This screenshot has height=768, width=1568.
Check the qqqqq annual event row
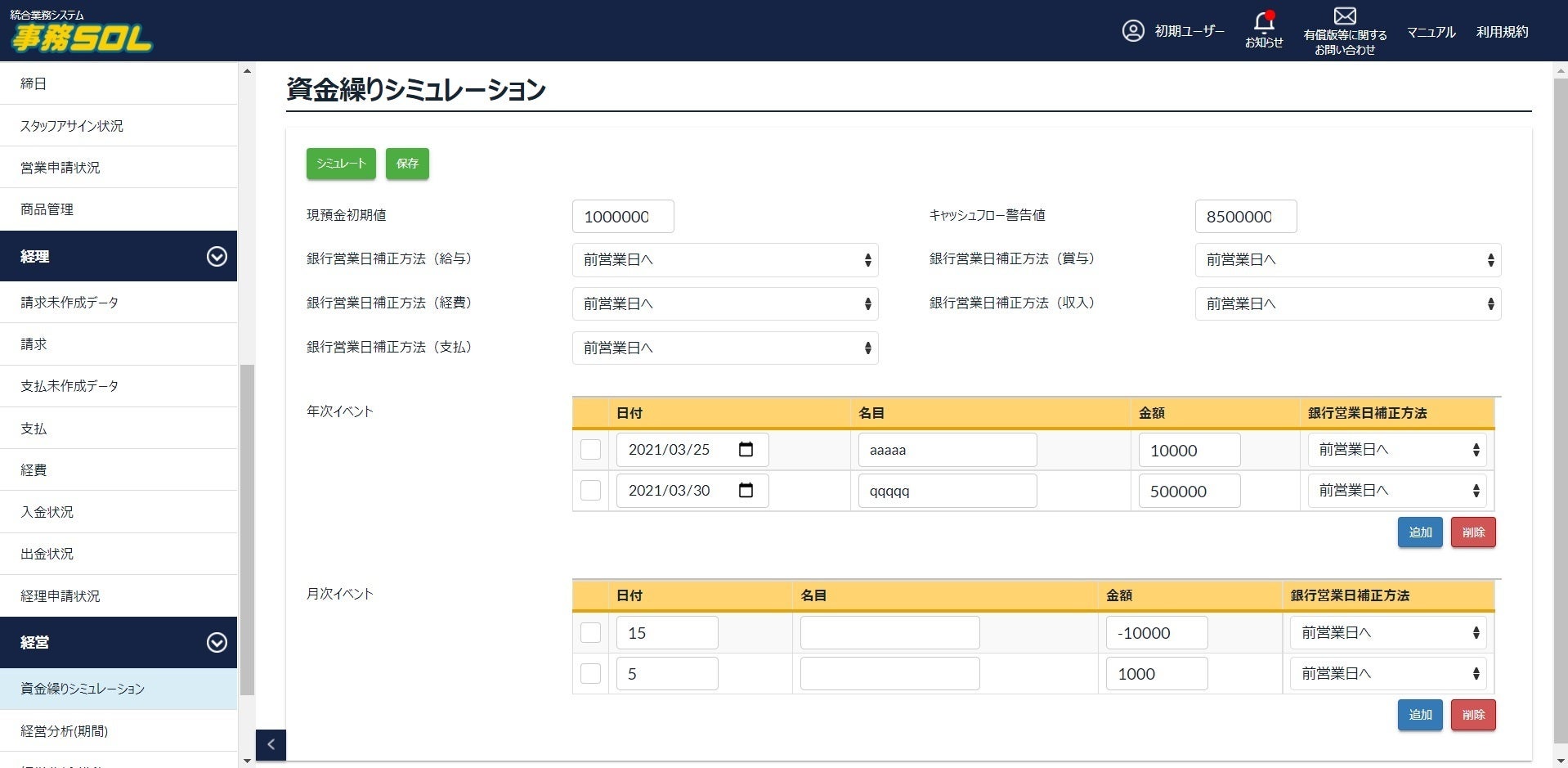coord(590,491)
